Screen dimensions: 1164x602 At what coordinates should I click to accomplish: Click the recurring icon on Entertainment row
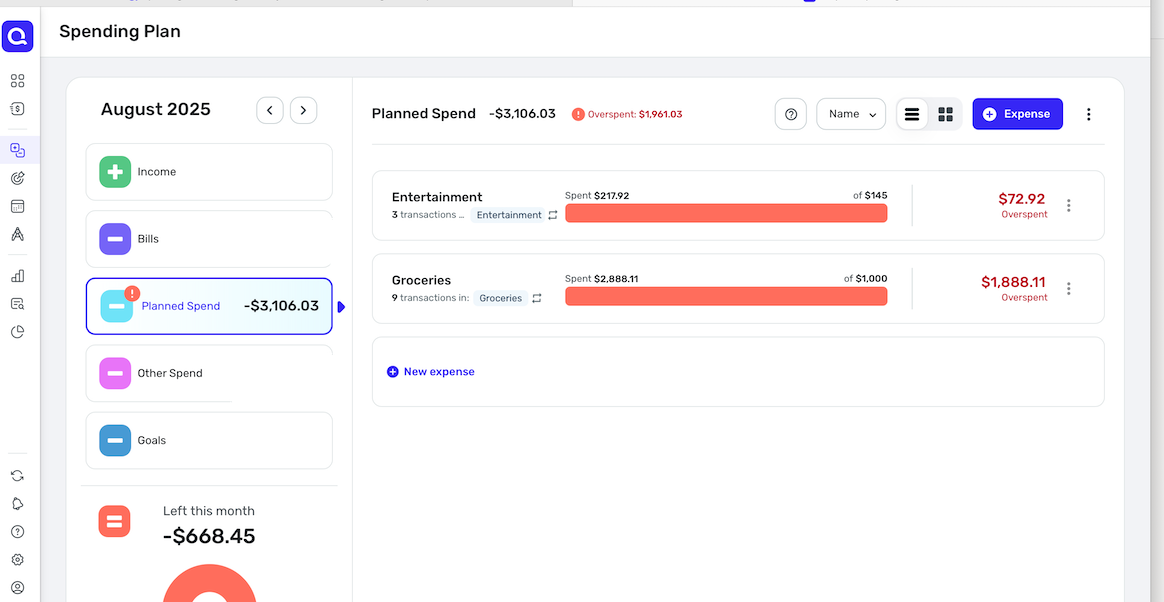[553, 215]
